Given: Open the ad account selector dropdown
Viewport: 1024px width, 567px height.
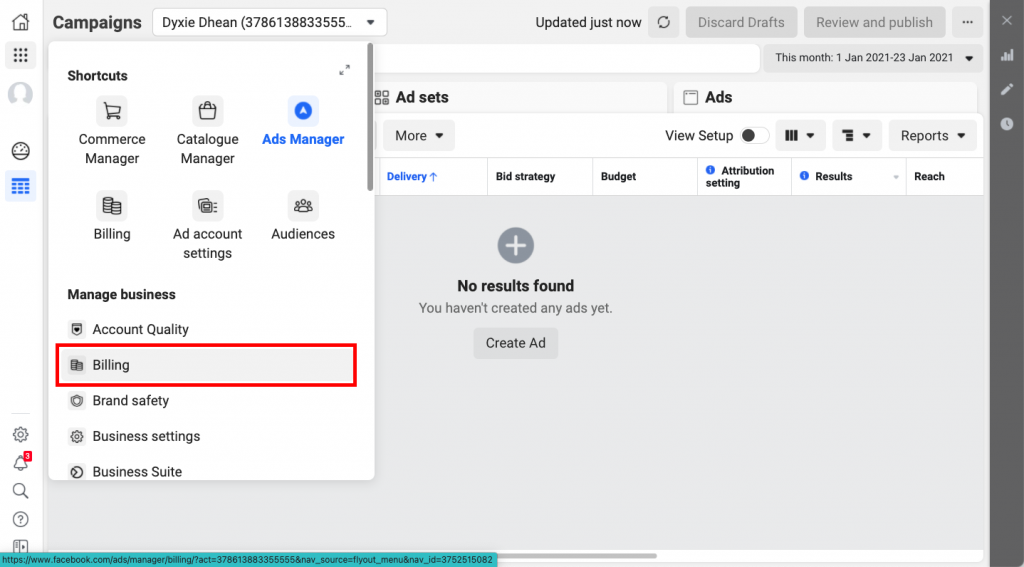Looking at the screenshot, I should coord(270,22).
